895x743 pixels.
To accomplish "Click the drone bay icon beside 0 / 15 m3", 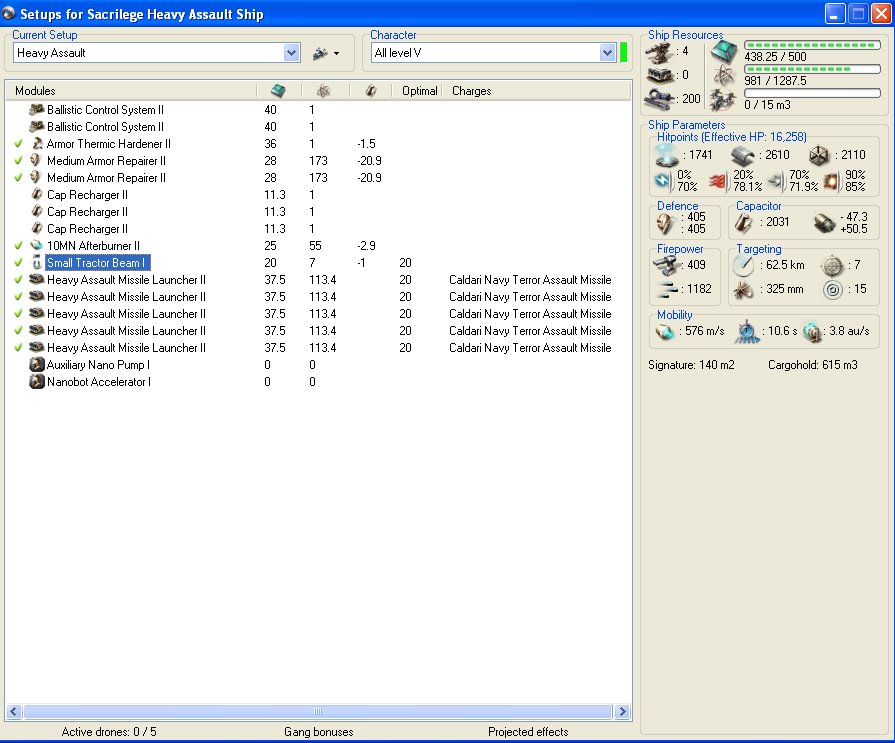I will pyautogui.click(x=724, y=99).
